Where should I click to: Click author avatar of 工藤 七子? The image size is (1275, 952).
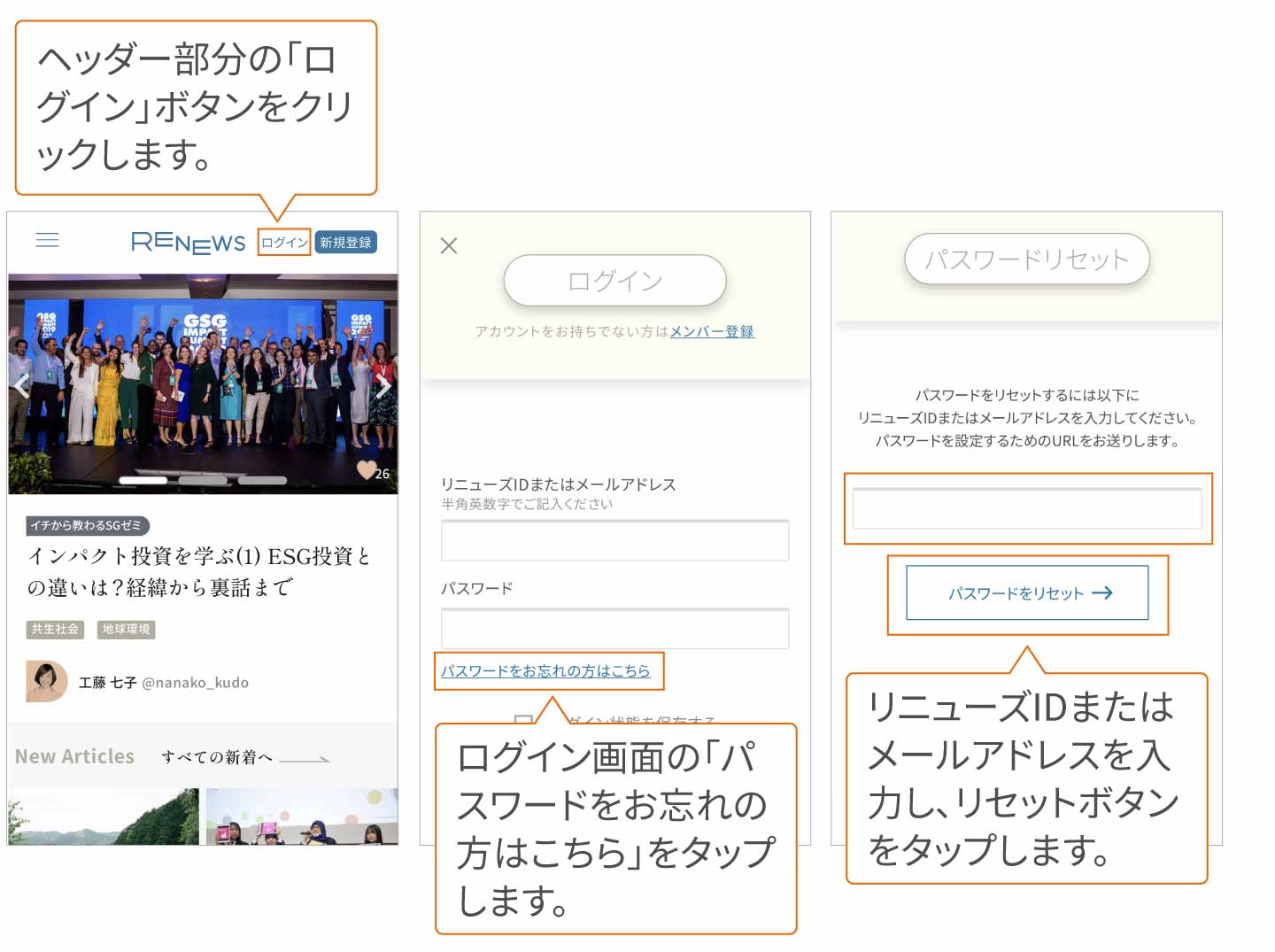tap(47, 681)
